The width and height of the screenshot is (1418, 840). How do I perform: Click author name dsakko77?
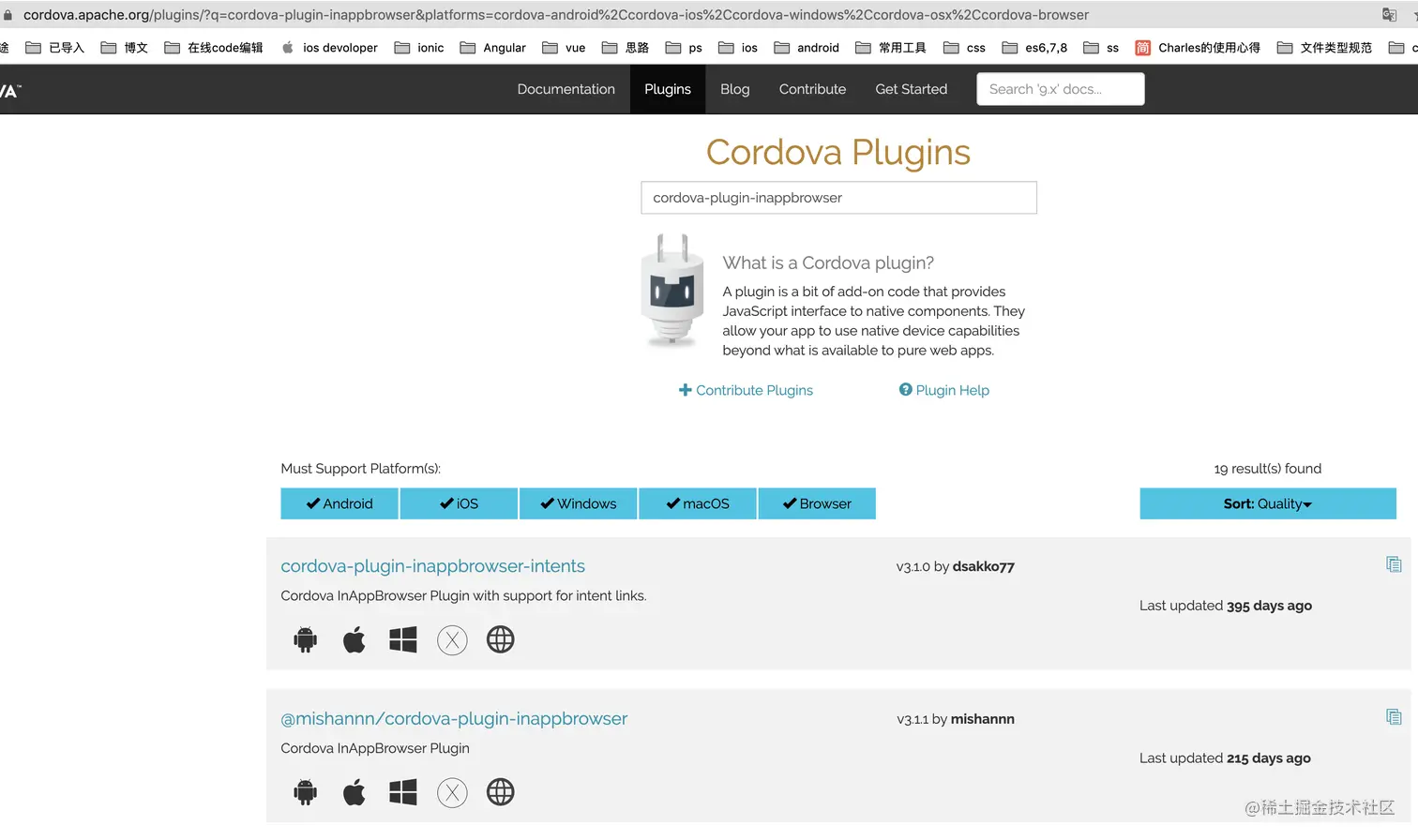984,566
